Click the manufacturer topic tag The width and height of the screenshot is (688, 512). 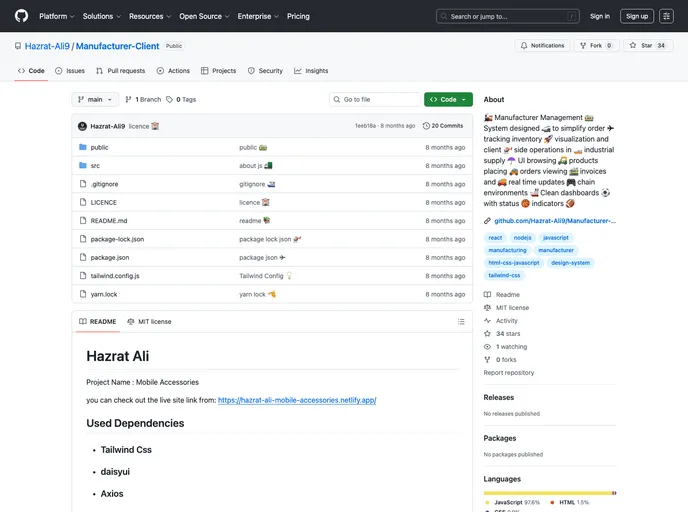(556, 250)
